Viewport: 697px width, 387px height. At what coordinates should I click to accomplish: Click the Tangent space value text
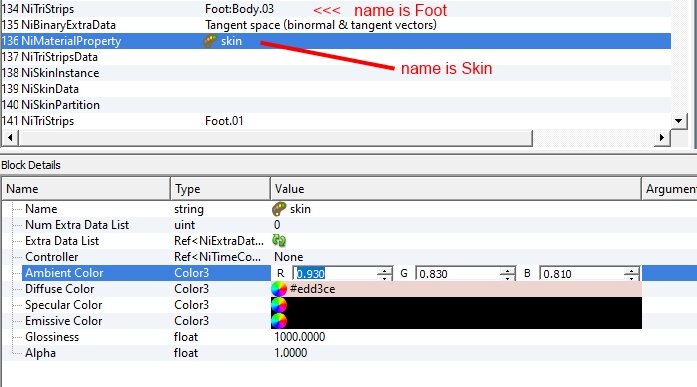pos(321,25)
